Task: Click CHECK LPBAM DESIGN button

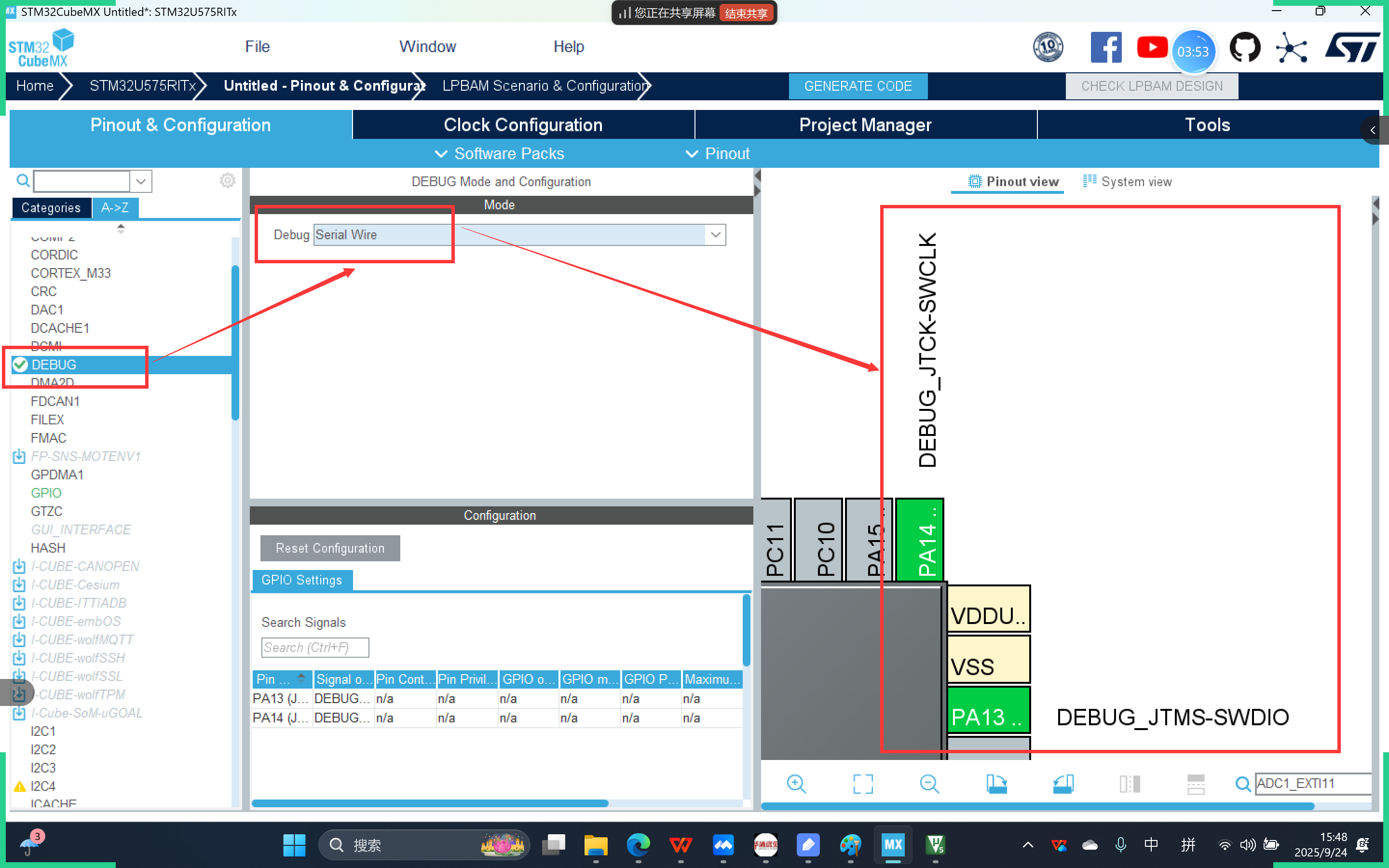Action: point(1151,85)
